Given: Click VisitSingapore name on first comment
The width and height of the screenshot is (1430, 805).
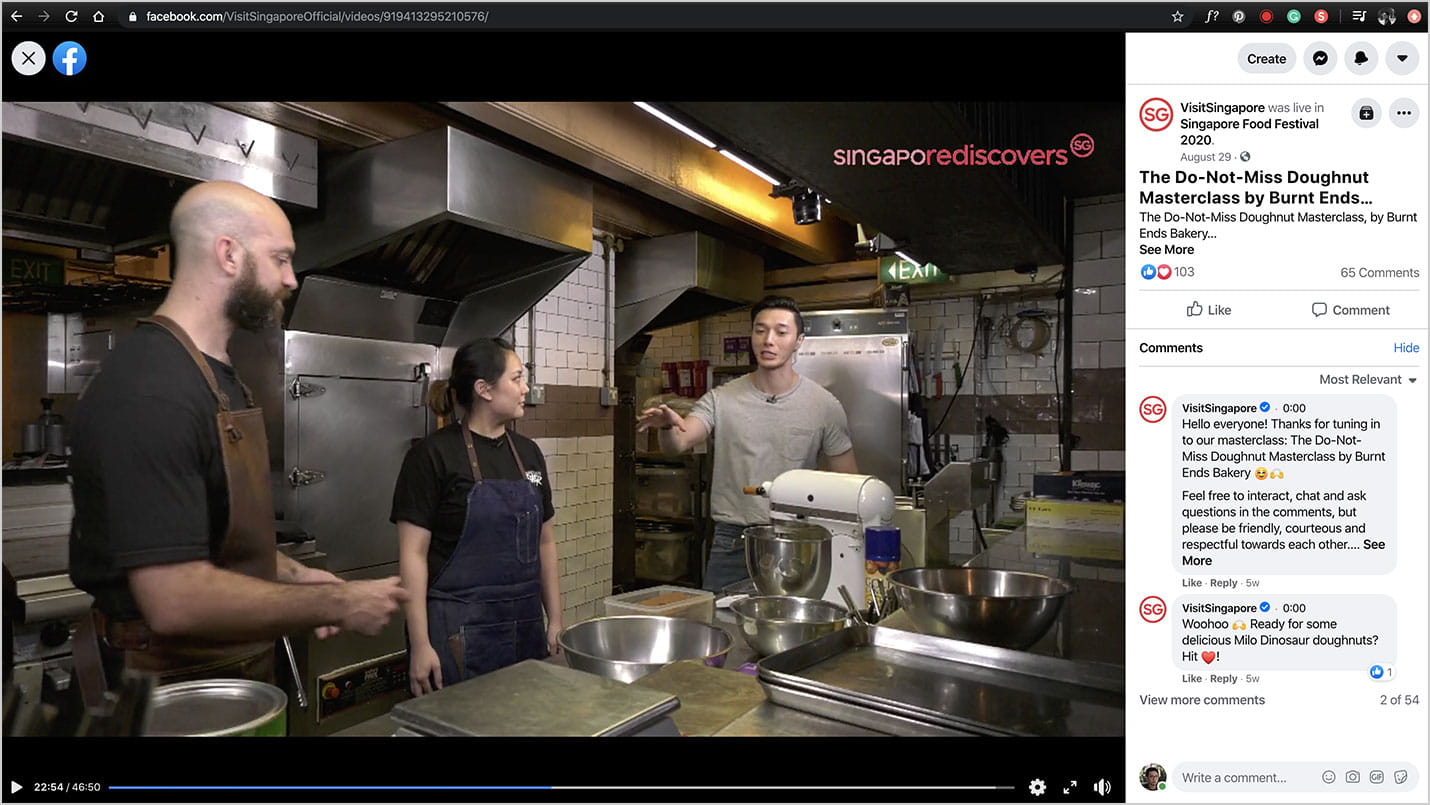Looking at the screenshot, I should pos(1219,408).
